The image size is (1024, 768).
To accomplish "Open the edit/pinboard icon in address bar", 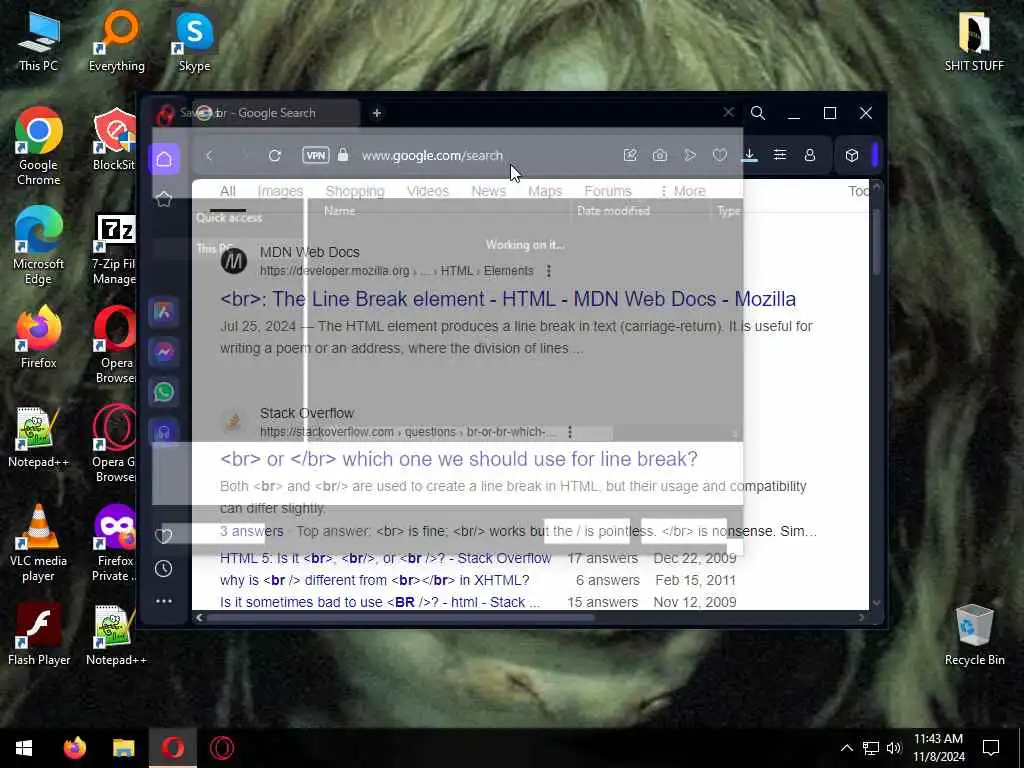I will (630, 155).
